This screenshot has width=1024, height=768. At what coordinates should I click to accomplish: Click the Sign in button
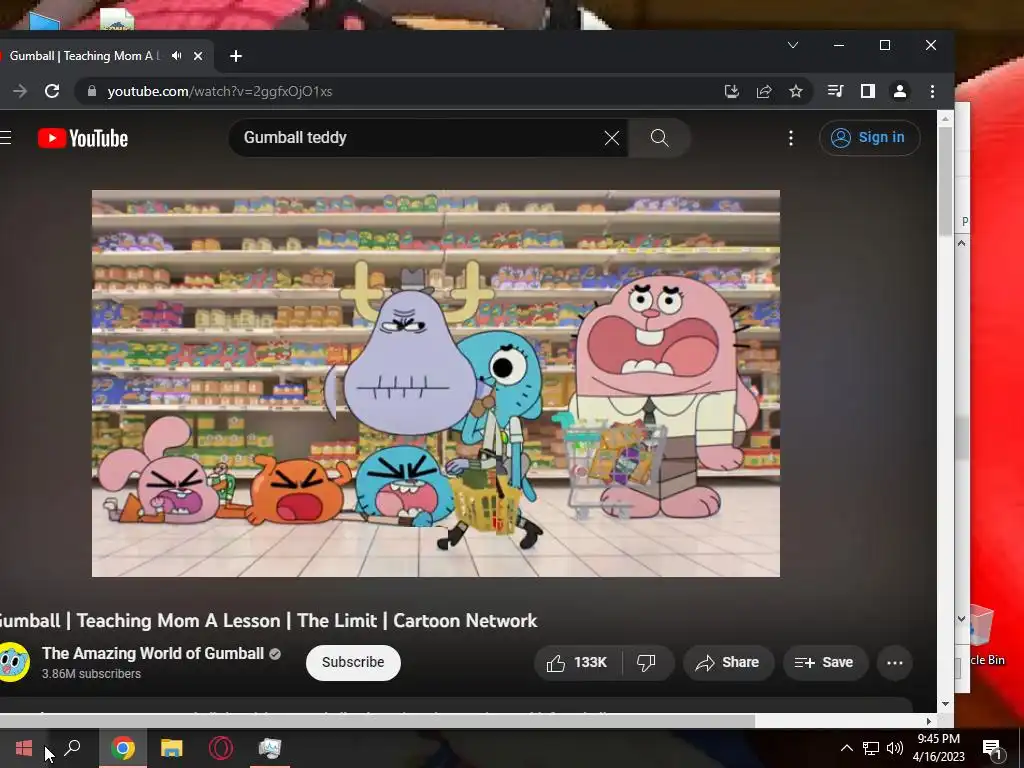coord(869,138)
